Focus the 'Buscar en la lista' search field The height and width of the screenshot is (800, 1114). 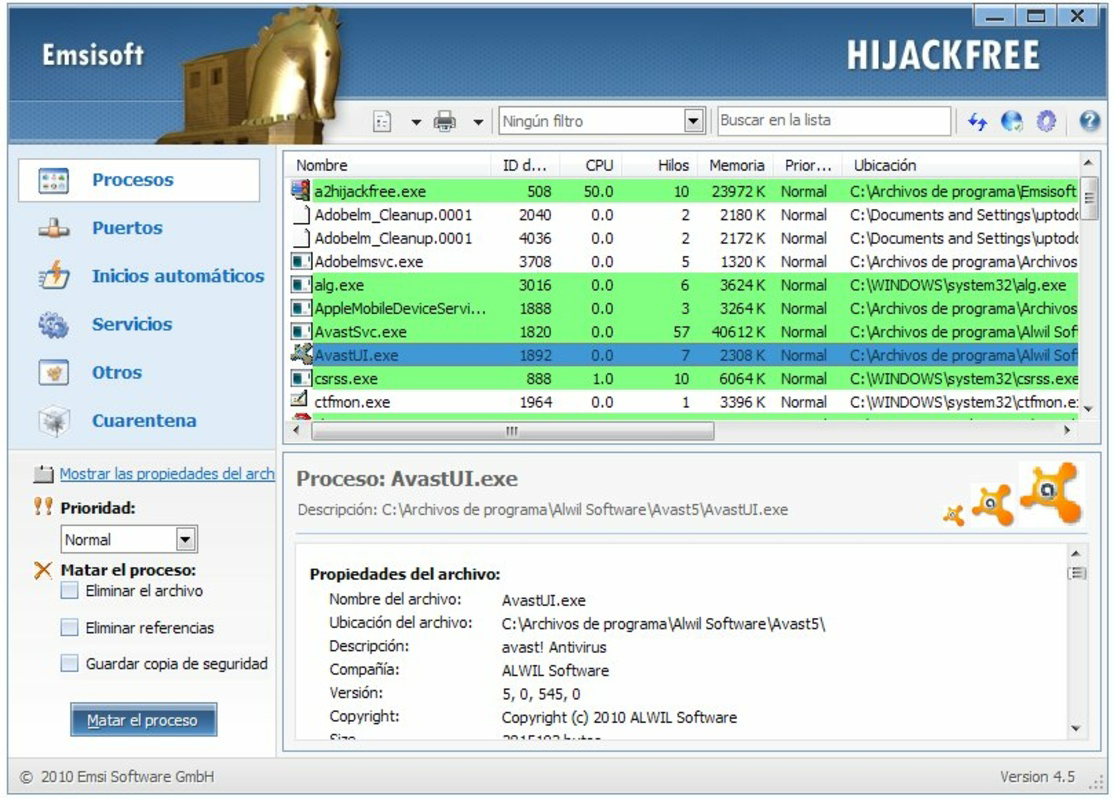pos(833,121)
